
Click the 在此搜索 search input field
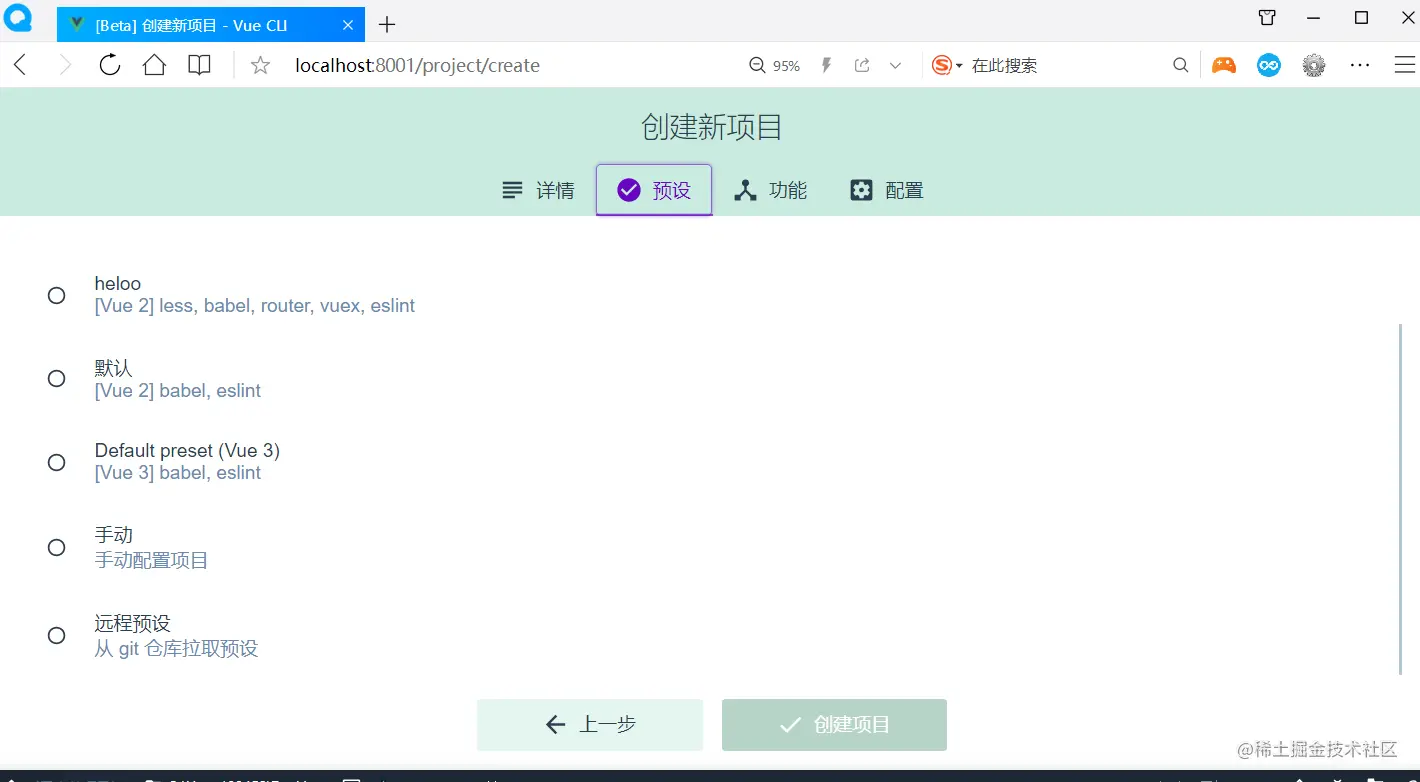tap(1065, 65)
